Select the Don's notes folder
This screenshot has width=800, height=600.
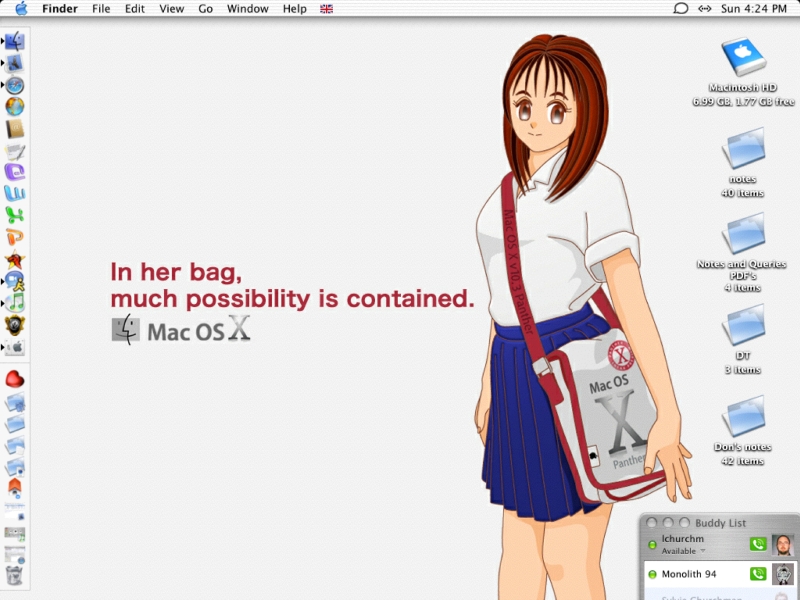[x=743, y=416]
